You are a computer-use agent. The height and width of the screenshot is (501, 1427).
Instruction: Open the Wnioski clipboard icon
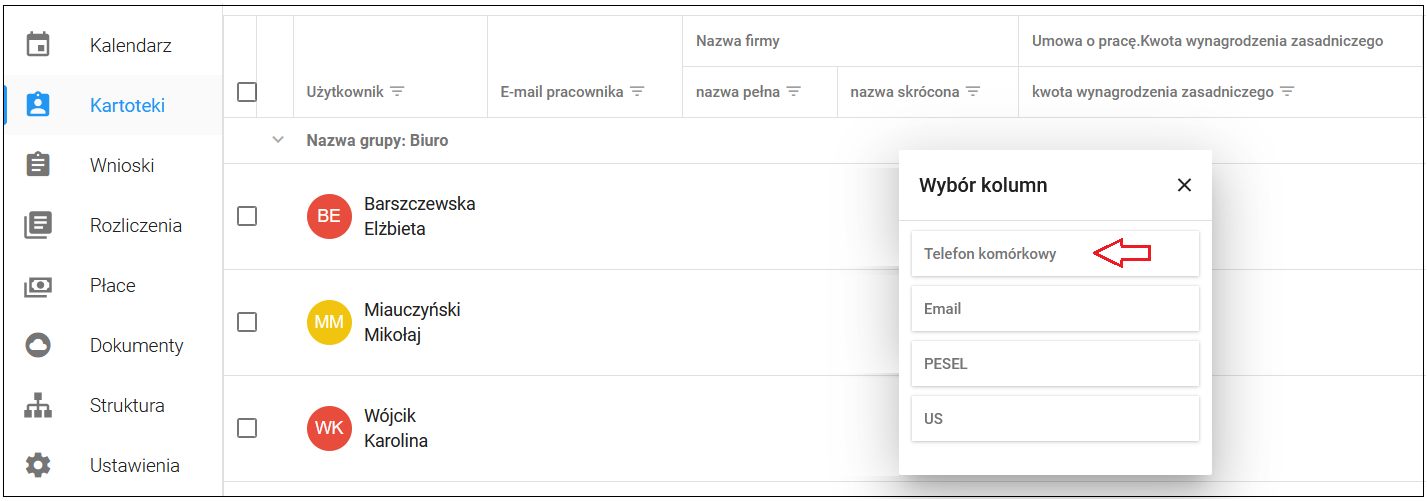38,165
